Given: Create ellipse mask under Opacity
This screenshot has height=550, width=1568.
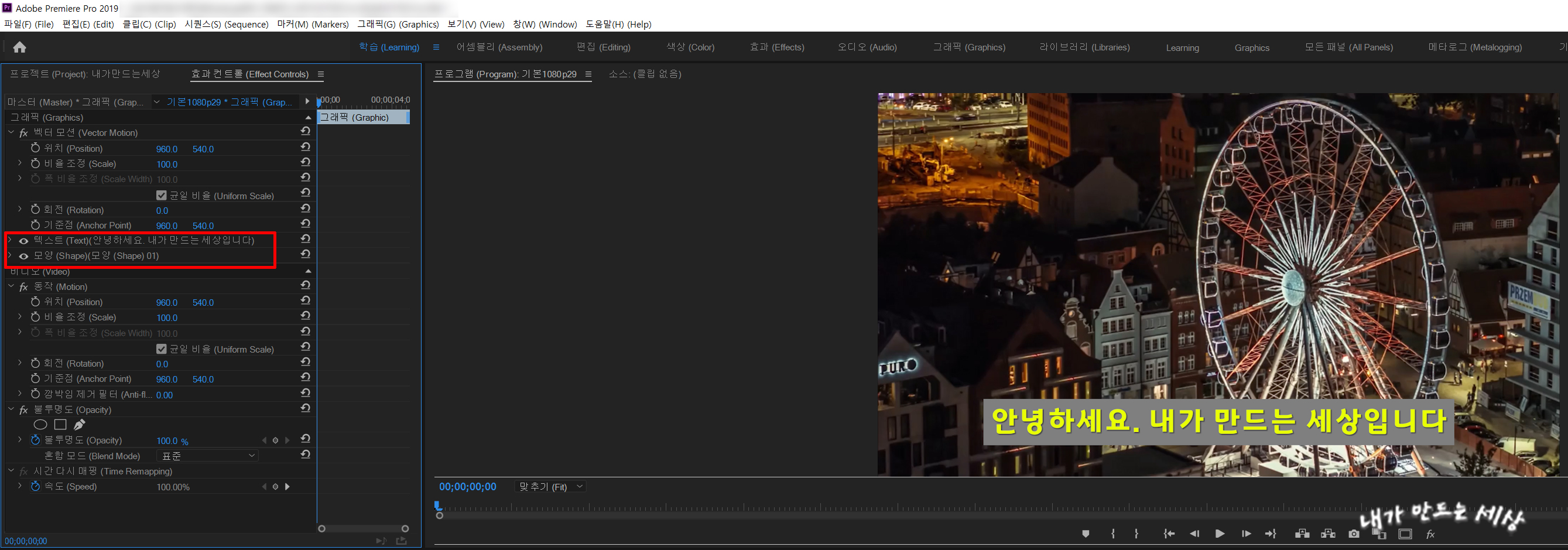Looking at the screenshot, I should click(40, 425).
